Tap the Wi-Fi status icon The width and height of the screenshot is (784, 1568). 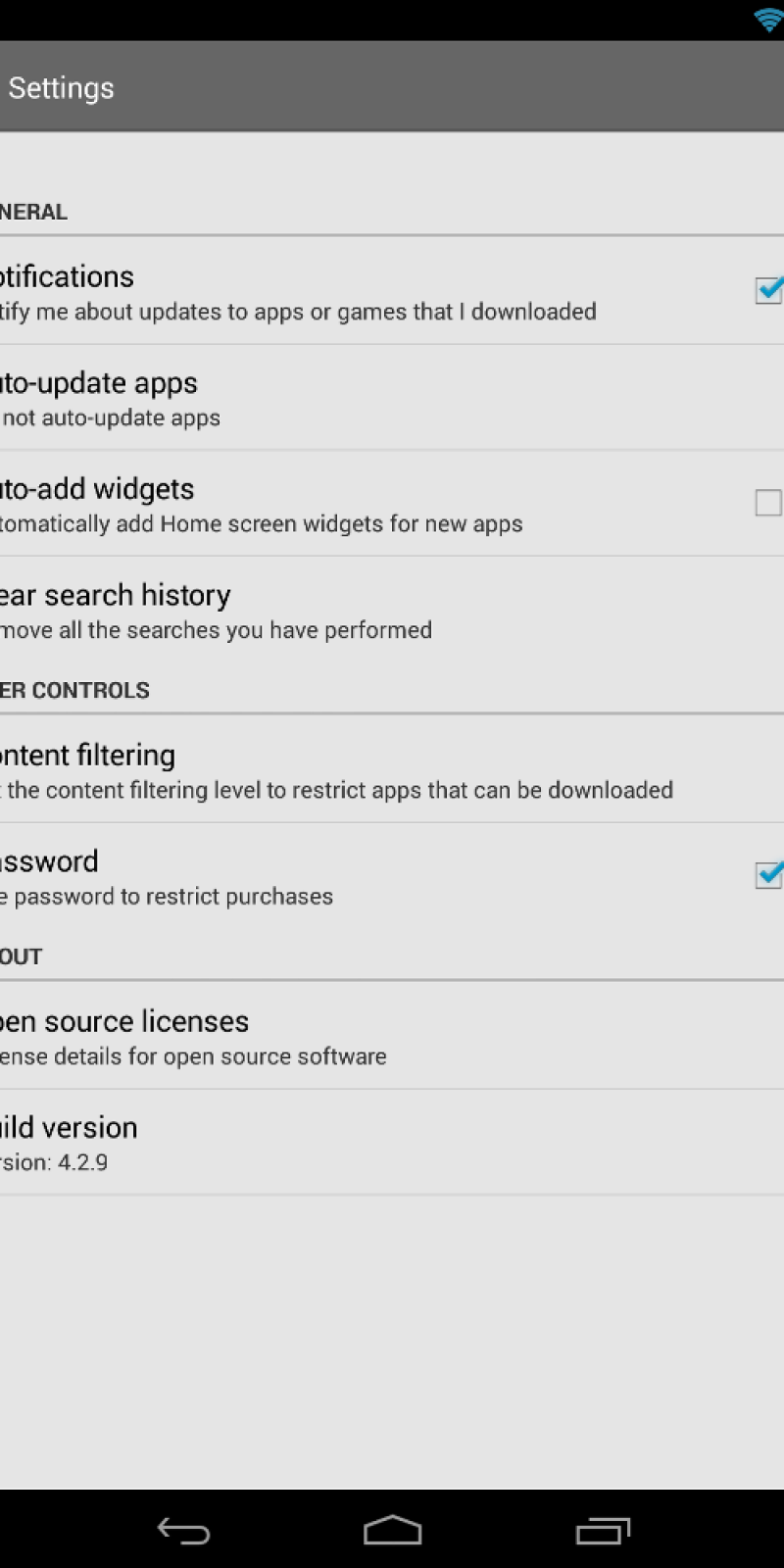769,20
